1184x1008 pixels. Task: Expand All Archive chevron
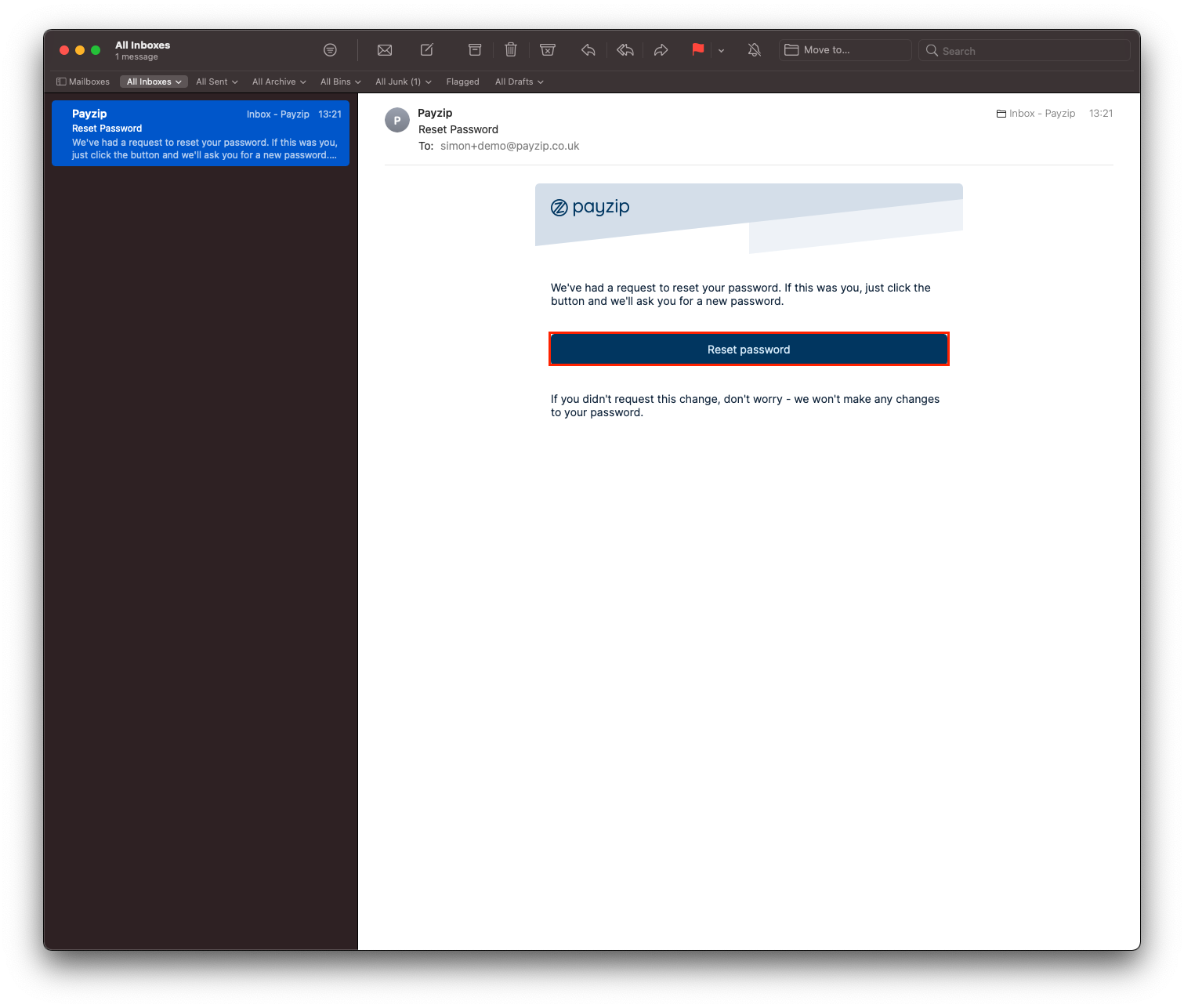click(303, 82)
